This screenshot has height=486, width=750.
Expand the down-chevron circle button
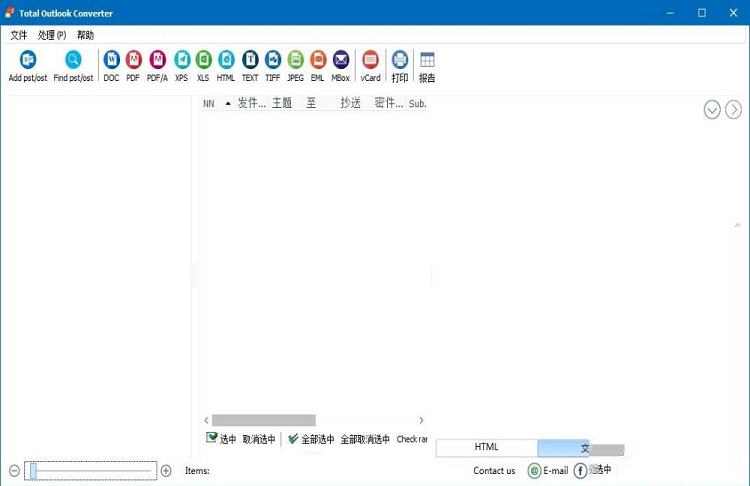tap(712, 110)
